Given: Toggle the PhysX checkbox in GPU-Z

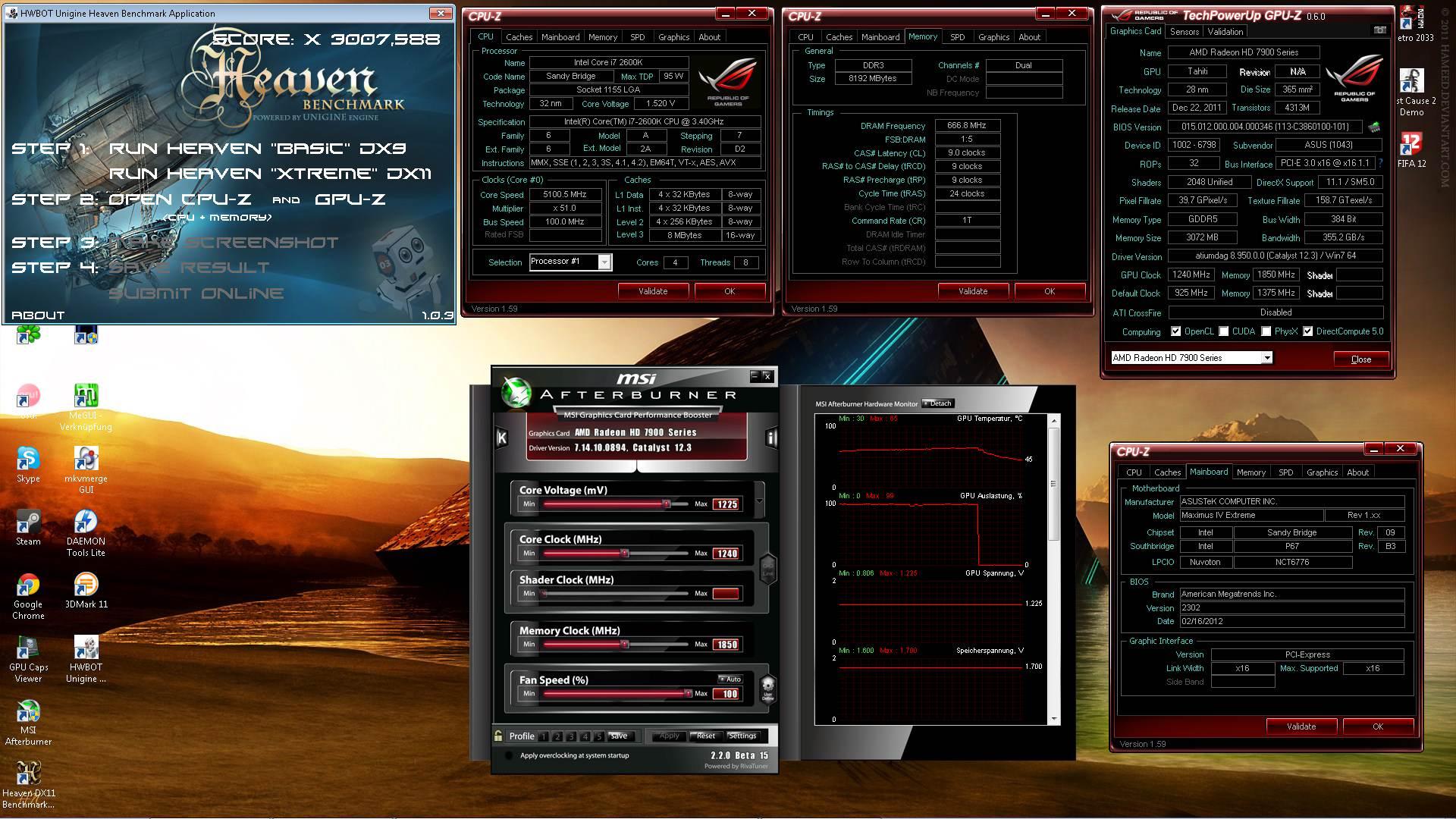Looking at the screenshot, I should point(1266,331).
